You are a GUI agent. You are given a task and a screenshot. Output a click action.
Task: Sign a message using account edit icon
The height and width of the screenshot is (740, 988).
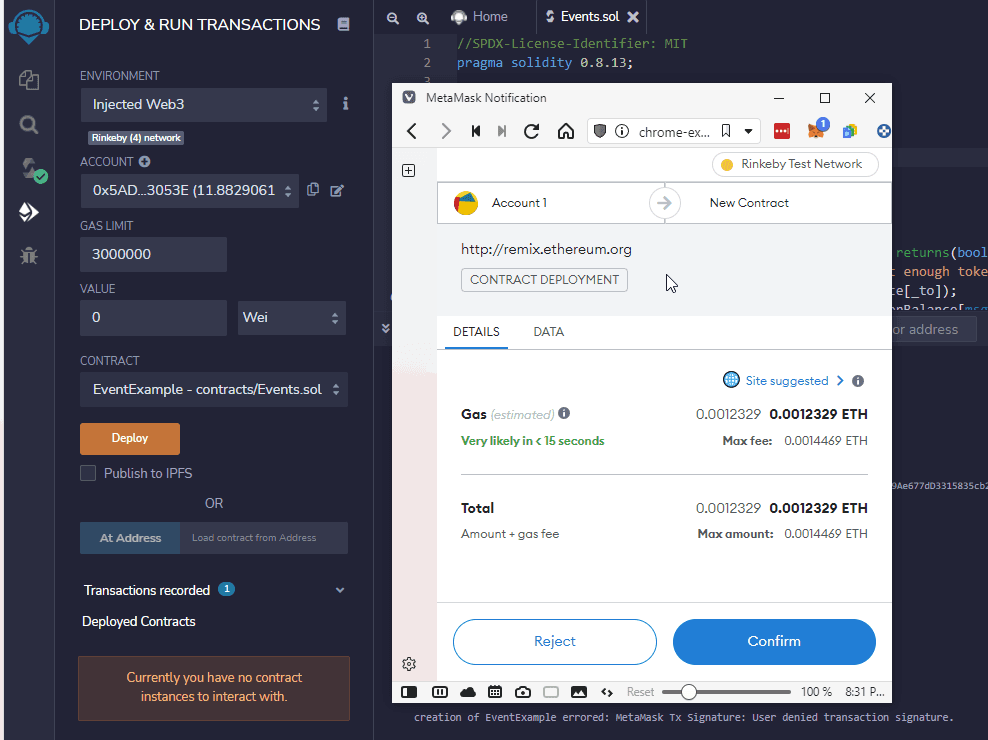click(x=337, y=190)
